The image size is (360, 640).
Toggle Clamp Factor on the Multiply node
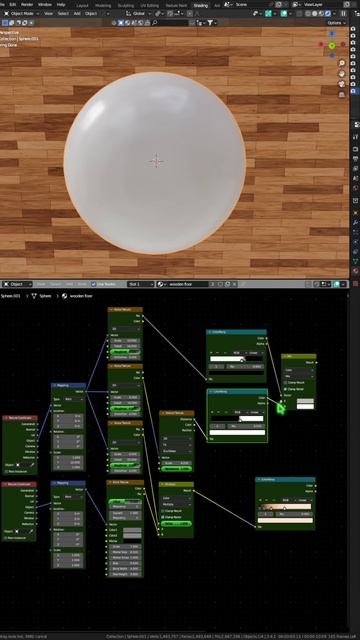[x=163, y=517]
